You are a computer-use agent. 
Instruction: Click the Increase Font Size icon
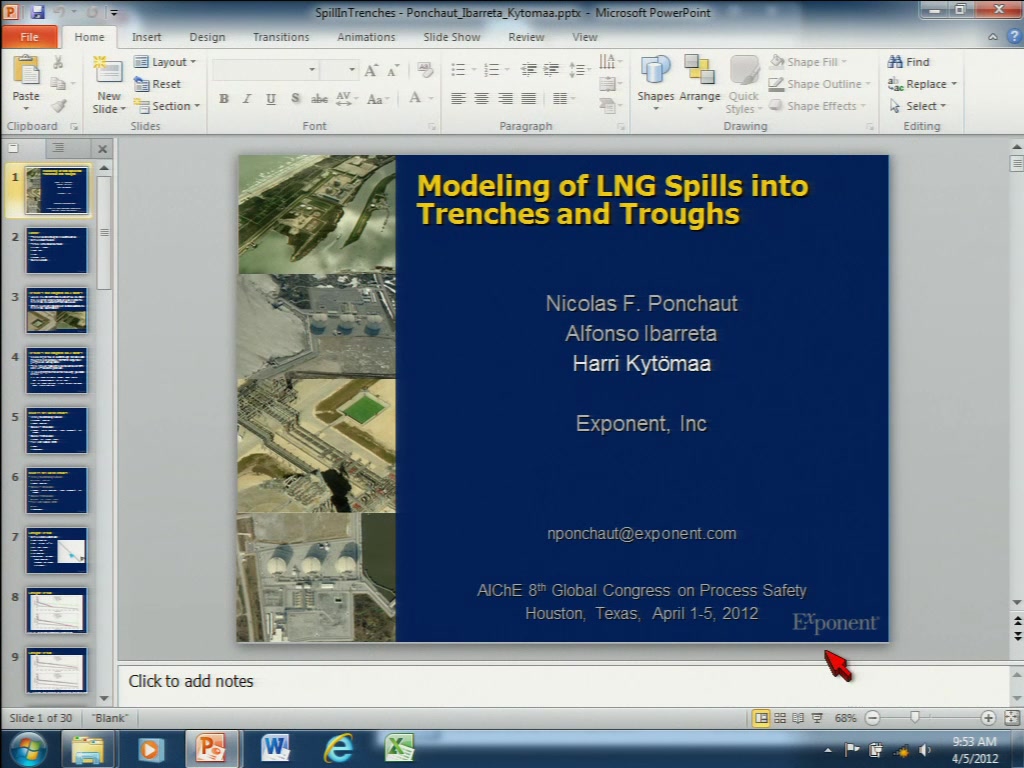(x=371, y=71)
